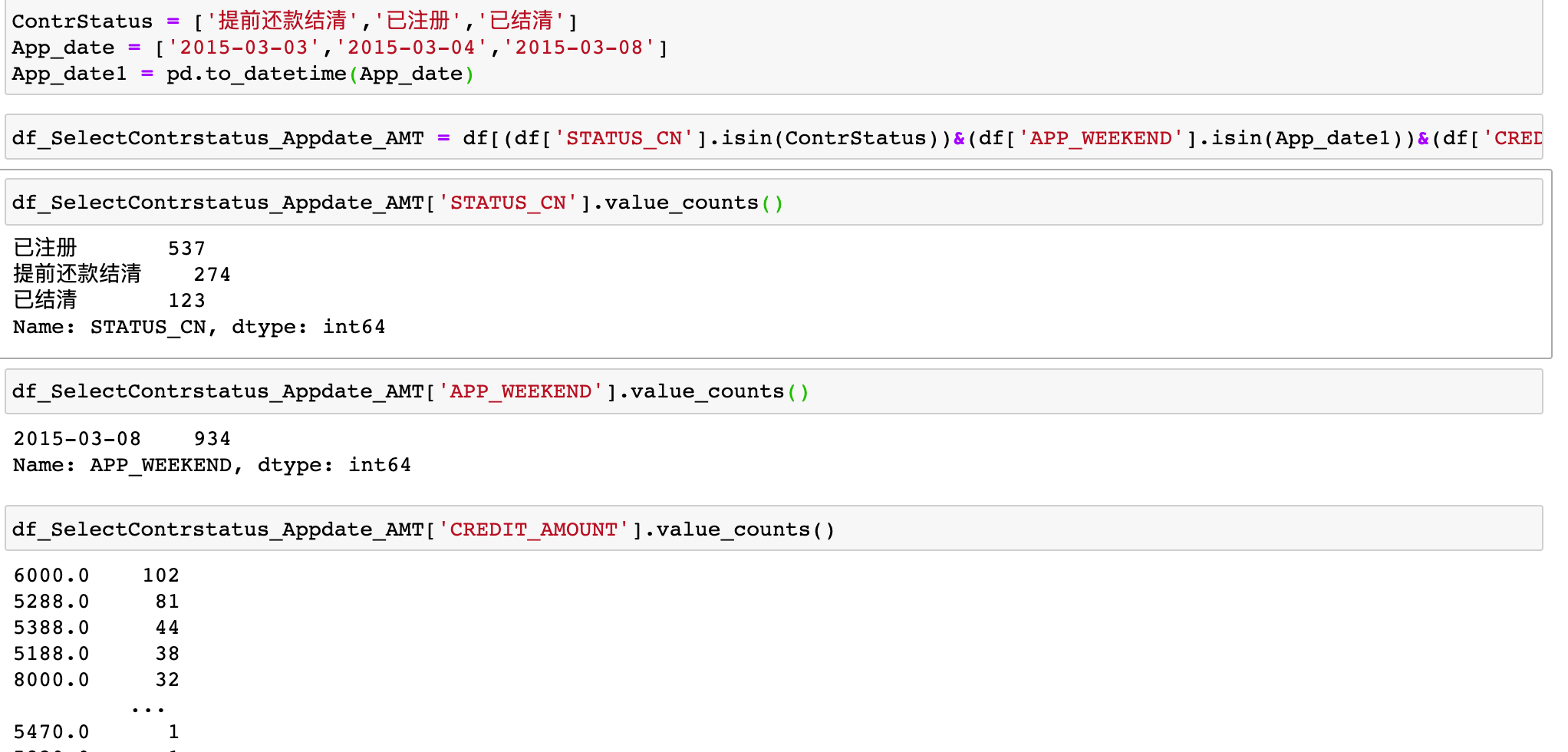Click the '已结清 123' output row
1568x752 pixels.
click(110, 300)
